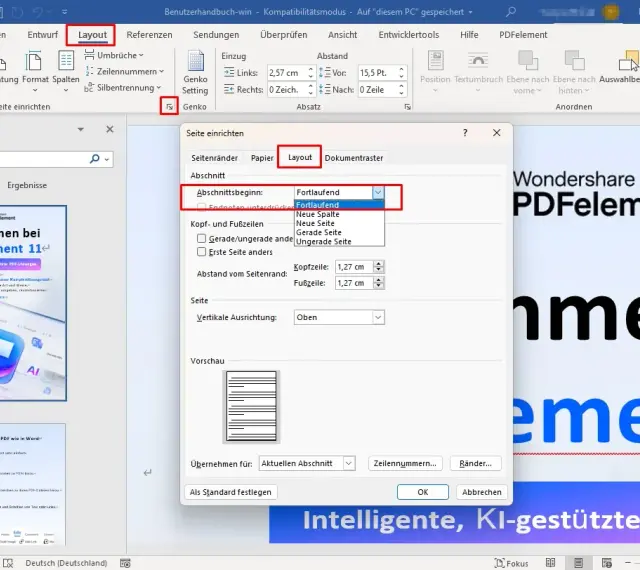The image size is (640, 570).
Task: Open the Format page size menu
Action: point(35,70)
